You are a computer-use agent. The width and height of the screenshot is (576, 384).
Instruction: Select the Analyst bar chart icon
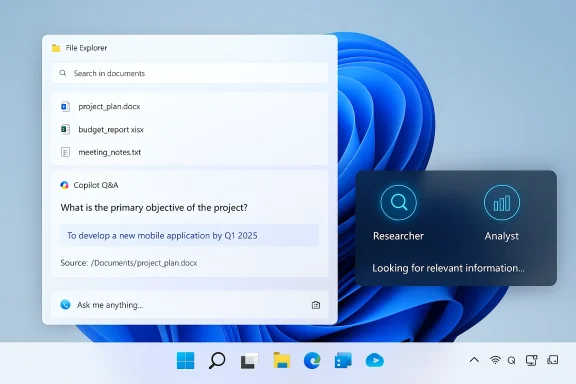coord(502,202)
